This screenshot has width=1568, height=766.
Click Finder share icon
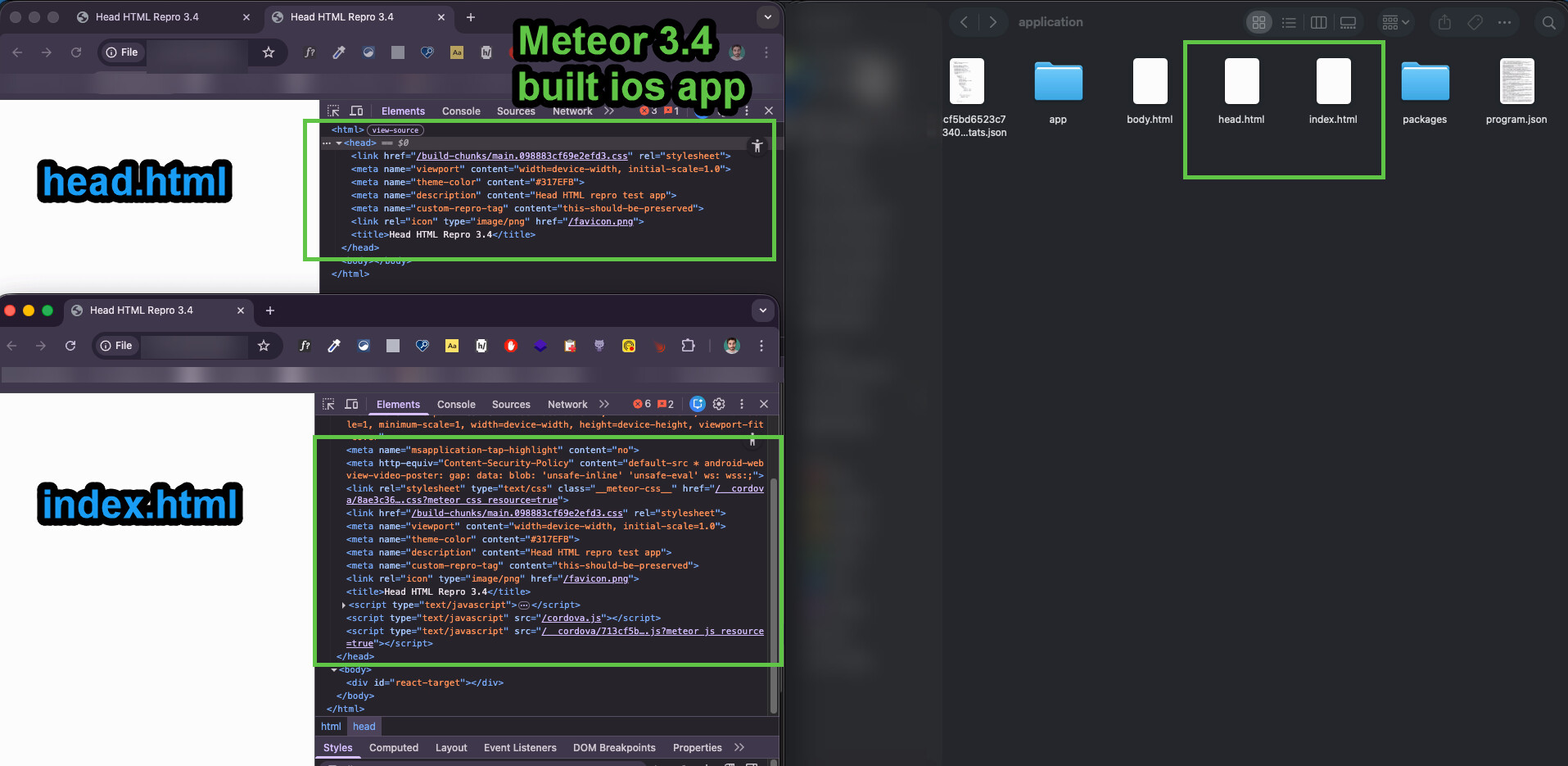point(1444,23)
